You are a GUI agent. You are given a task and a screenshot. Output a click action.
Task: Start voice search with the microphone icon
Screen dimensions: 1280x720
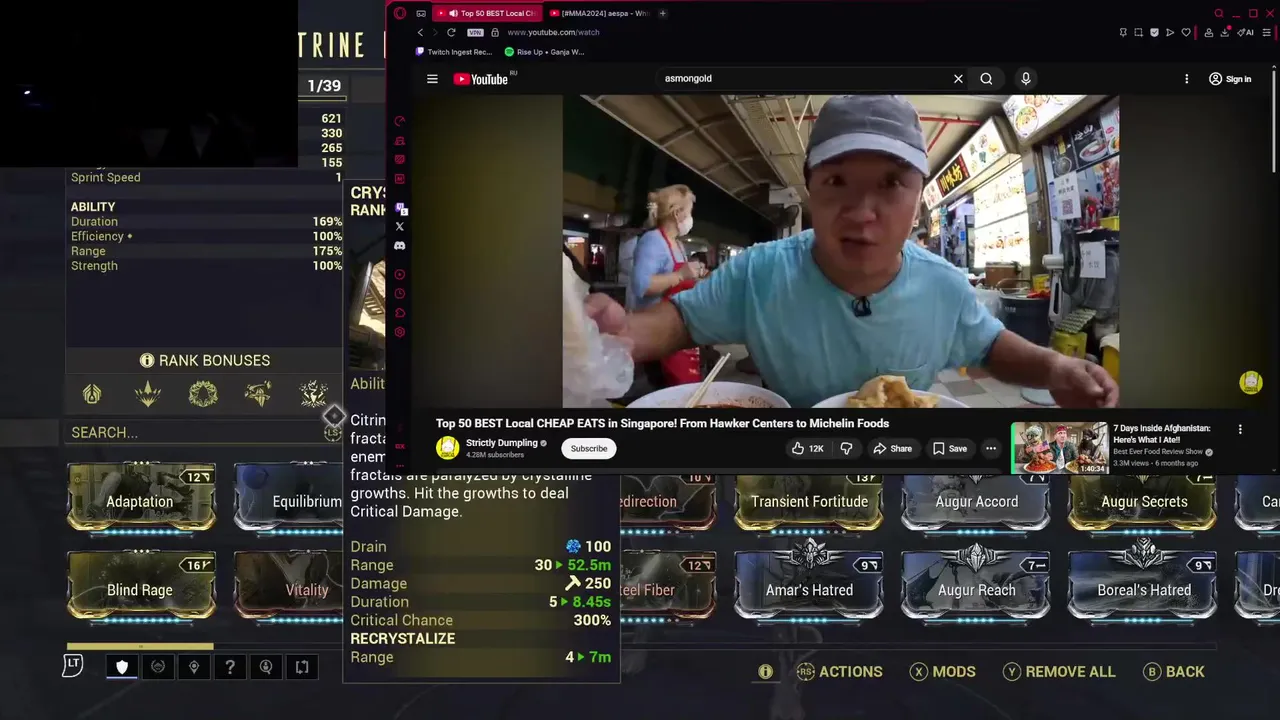[1025, 79]
